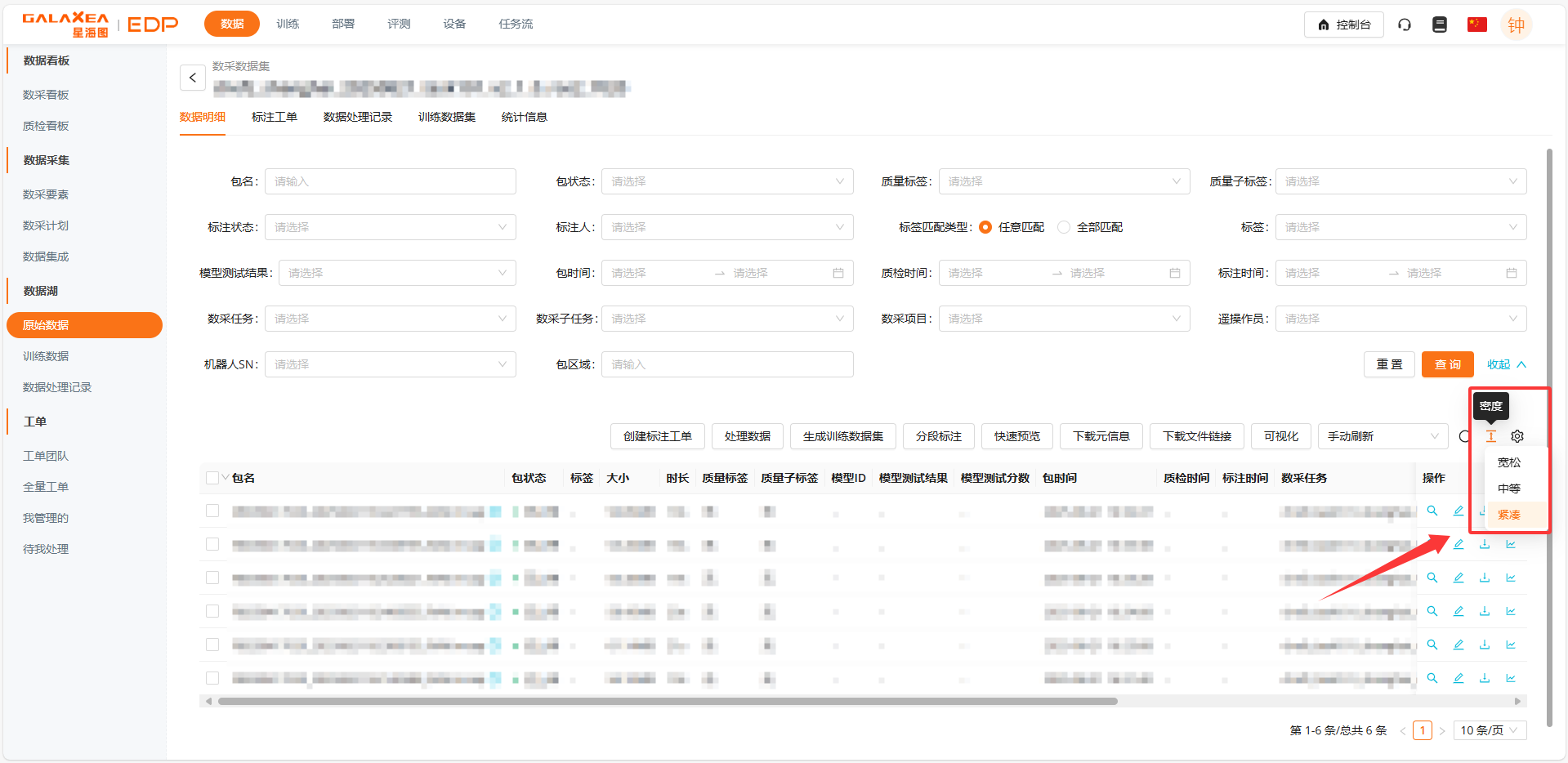This screenshot has height=763, width=1568.
Task: Select the 全部匹配 radio button
Action: point(1064,227)
